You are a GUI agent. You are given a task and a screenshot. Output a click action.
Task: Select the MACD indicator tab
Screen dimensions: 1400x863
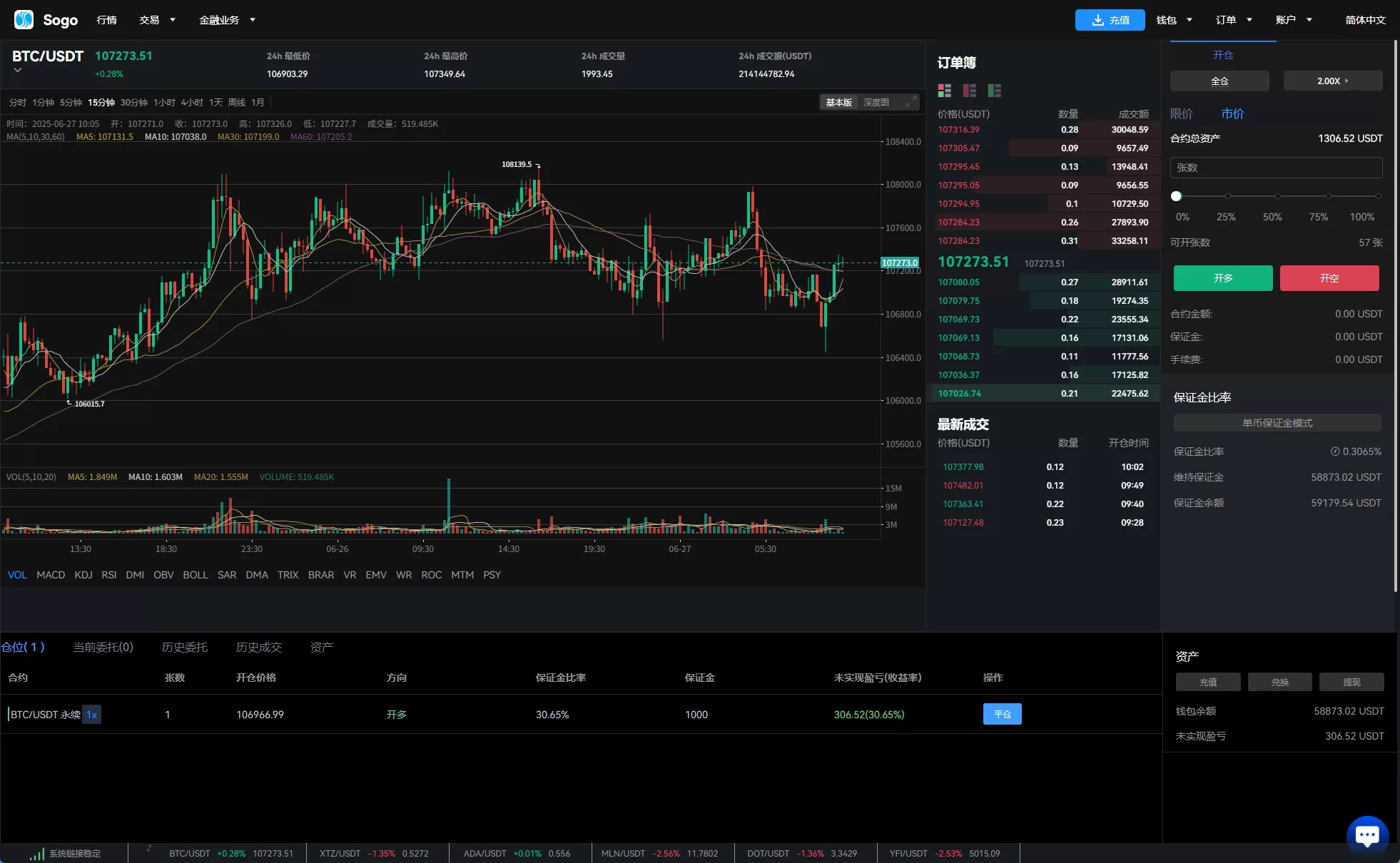coord(51,575)
